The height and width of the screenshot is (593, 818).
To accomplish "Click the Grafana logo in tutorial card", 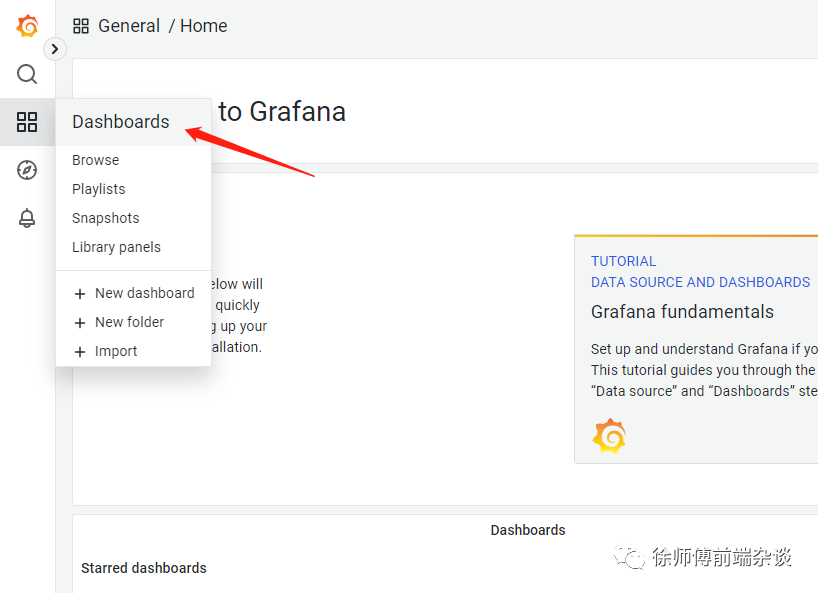I will point(609,435).
